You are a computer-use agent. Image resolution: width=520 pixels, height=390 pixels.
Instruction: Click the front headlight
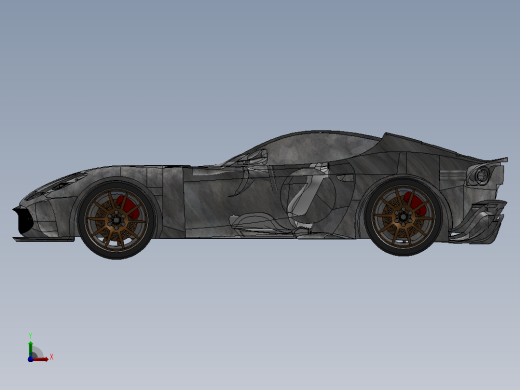(65, 182)
